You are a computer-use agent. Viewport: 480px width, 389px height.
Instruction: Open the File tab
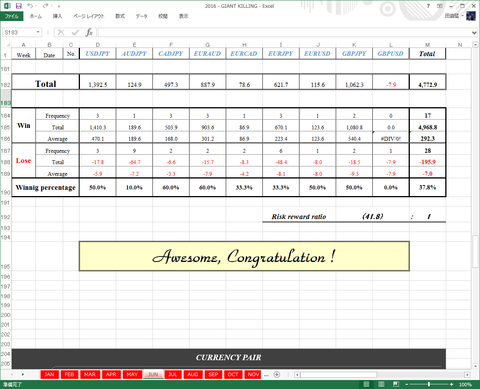point(12,16)
